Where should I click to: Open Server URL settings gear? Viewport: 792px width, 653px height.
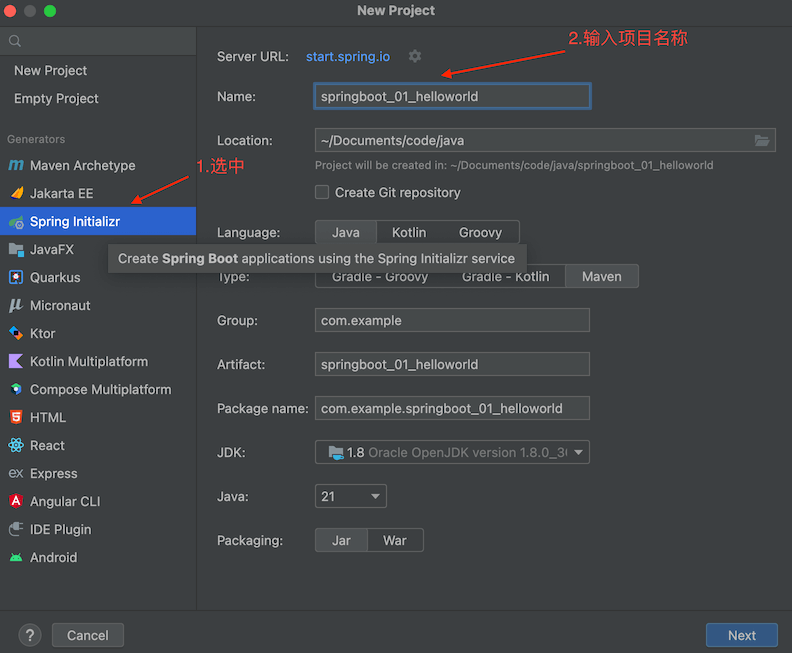pyautogui.click(x=415, y=57)
